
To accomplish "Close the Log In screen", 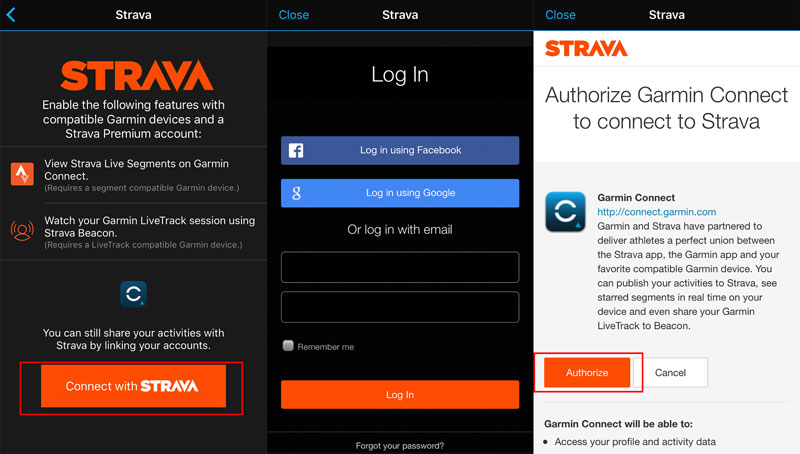I will coord(293,15).
